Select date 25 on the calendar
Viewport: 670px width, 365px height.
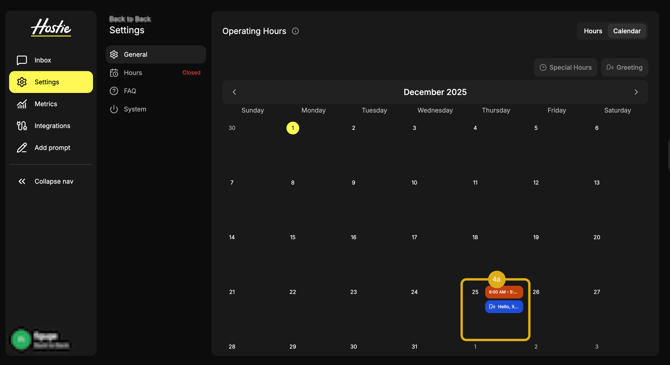point(475,292)
